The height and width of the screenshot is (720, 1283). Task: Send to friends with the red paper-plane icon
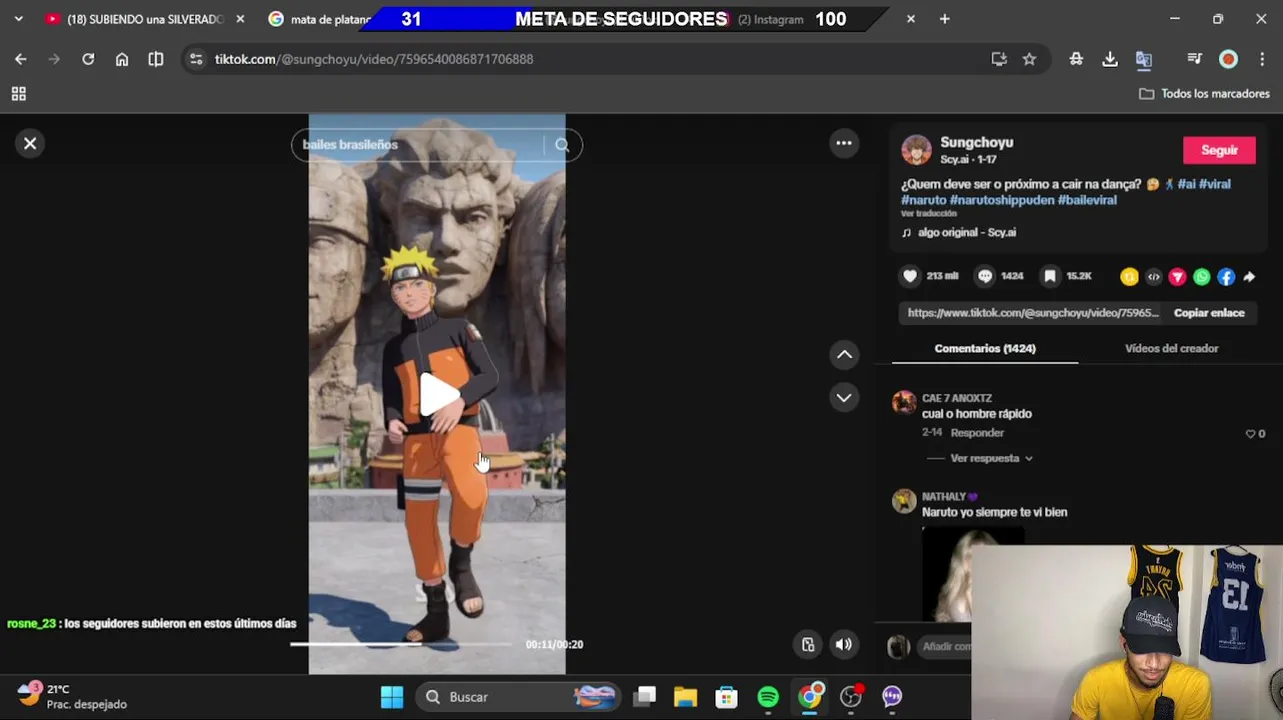(x=1177, y=277)
